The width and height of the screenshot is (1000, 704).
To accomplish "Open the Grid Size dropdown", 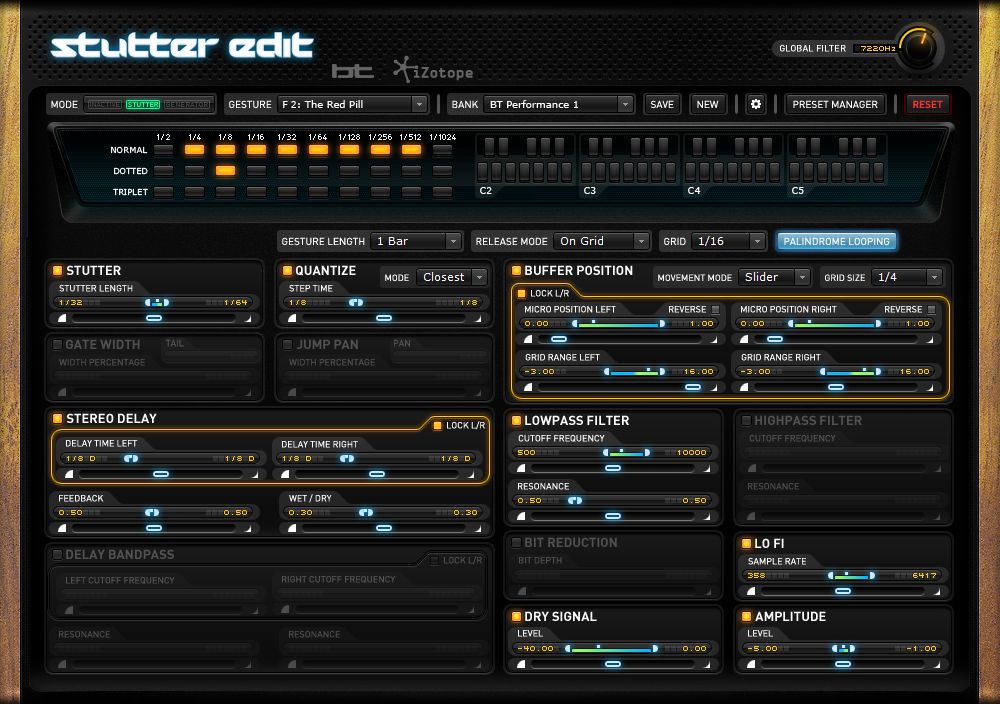I will (906, 277).
